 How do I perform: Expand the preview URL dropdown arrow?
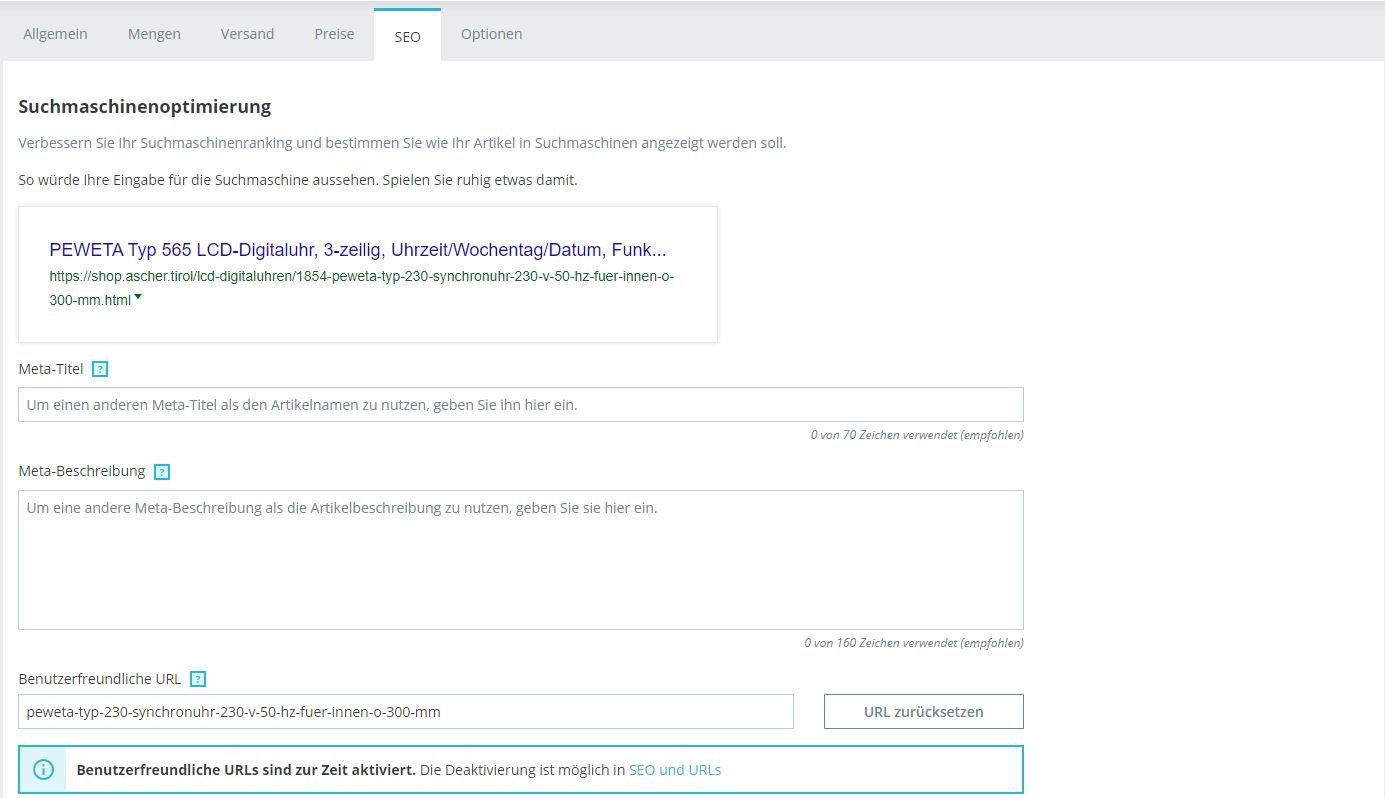[x=138, y=297]
